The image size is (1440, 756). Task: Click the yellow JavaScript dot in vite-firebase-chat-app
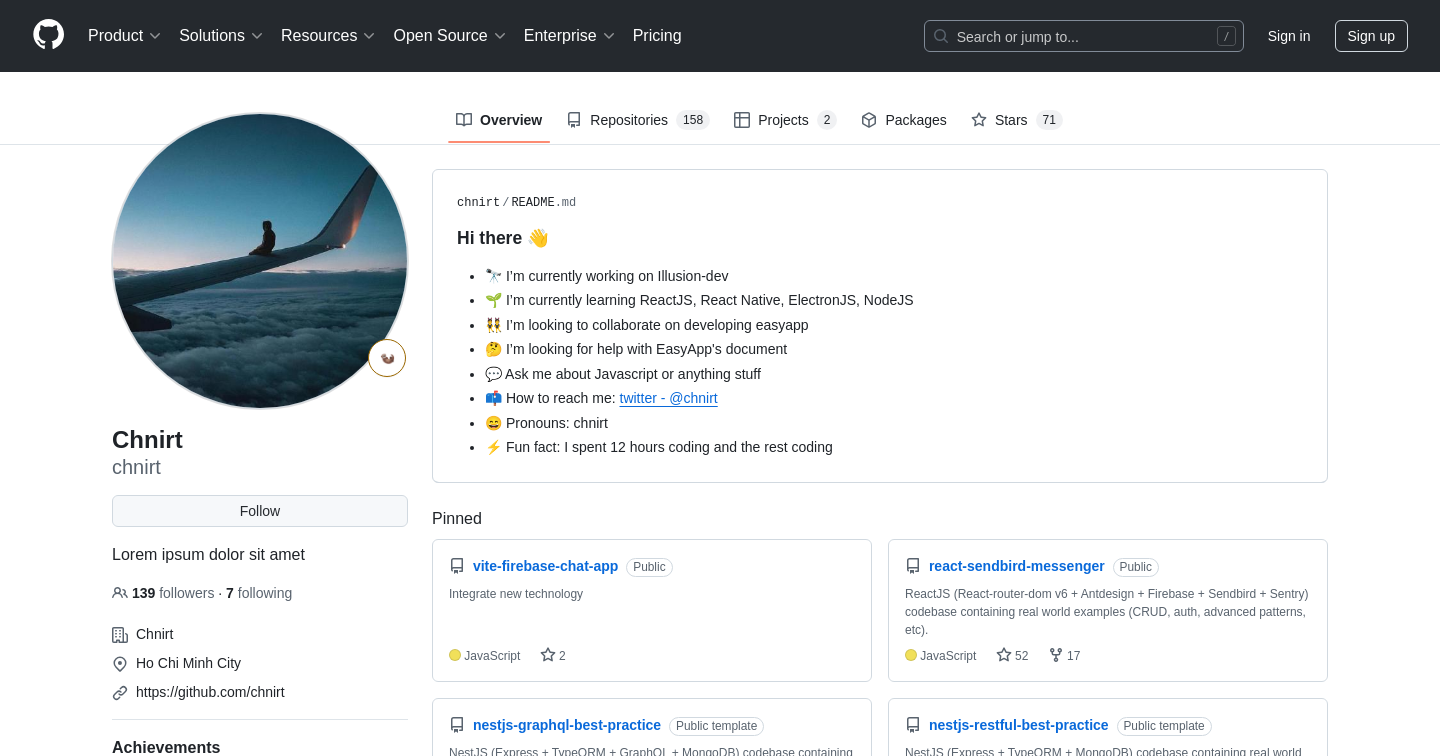pyautogui.click(x=455, y=655)
